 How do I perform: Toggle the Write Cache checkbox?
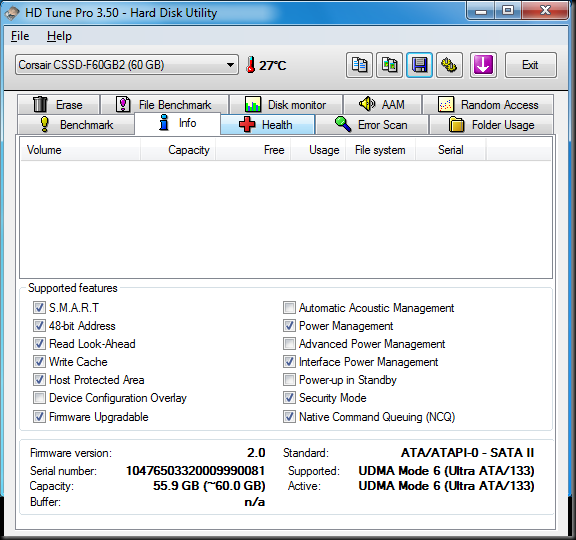coord(39,361)
